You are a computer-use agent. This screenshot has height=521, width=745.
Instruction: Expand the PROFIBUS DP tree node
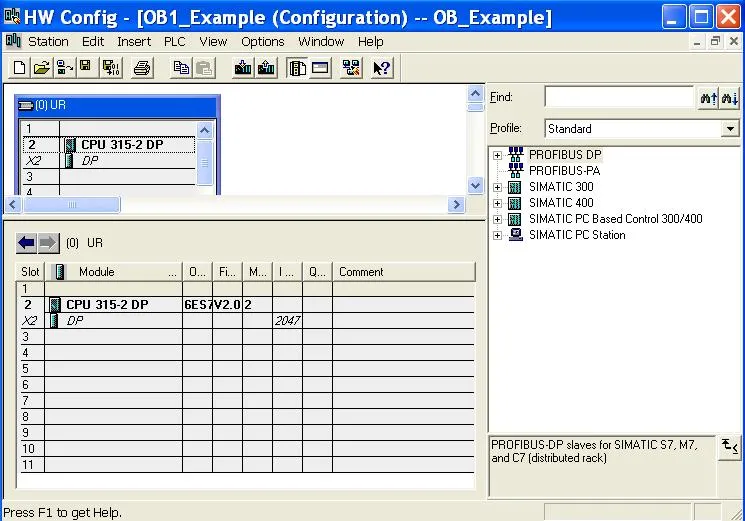click(x=497, y=155)
